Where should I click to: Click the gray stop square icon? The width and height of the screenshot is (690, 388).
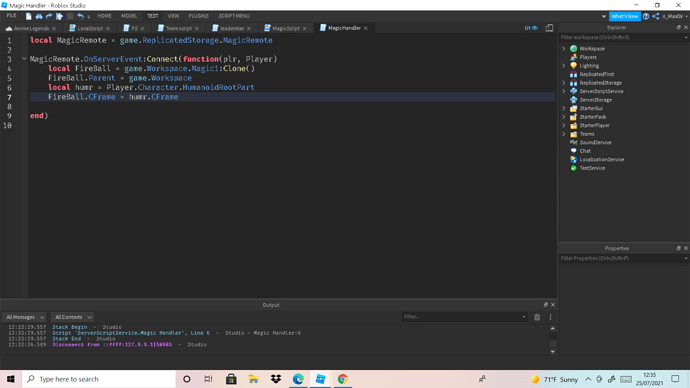point(70,16)
